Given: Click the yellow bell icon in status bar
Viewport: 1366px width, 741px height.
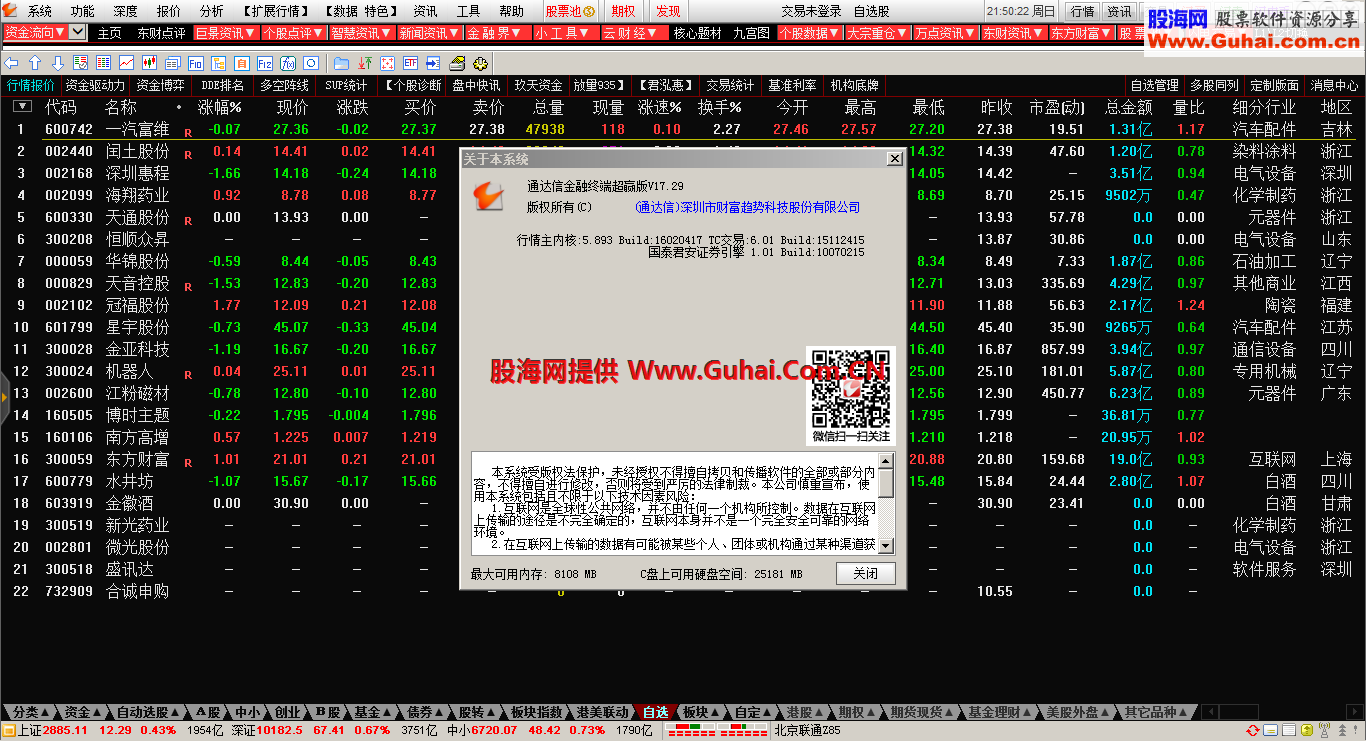Looking at the screenshot, I should point(1307,730).
